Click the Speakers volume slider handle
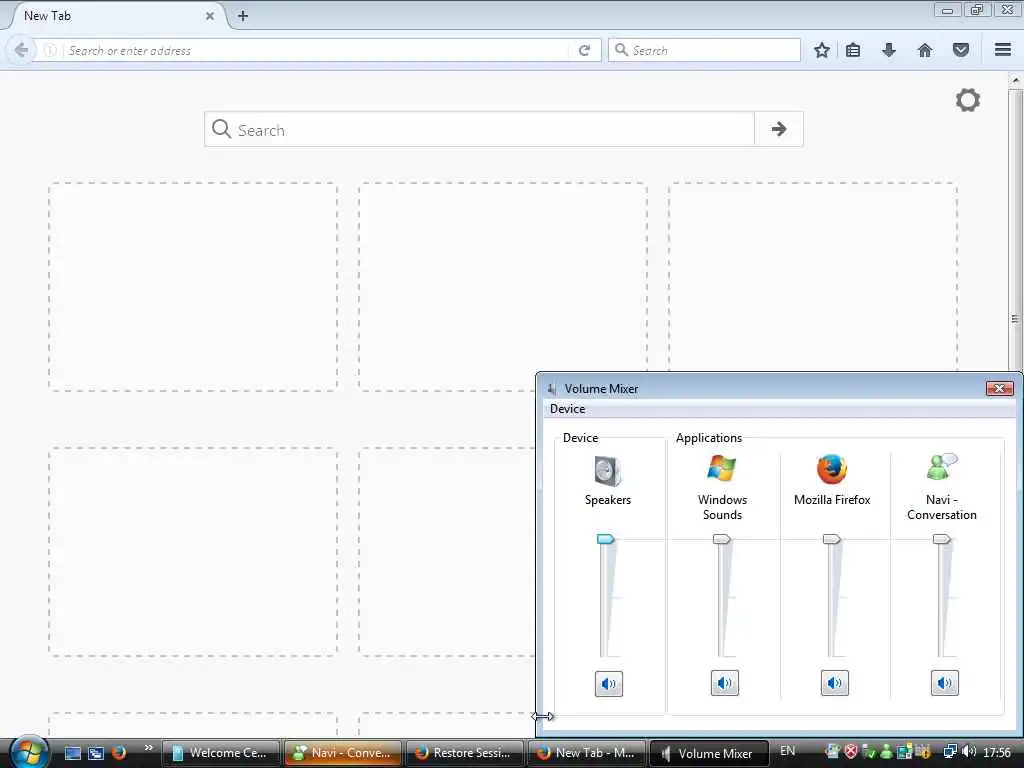The image size is (1024, 768). point(605,539)
